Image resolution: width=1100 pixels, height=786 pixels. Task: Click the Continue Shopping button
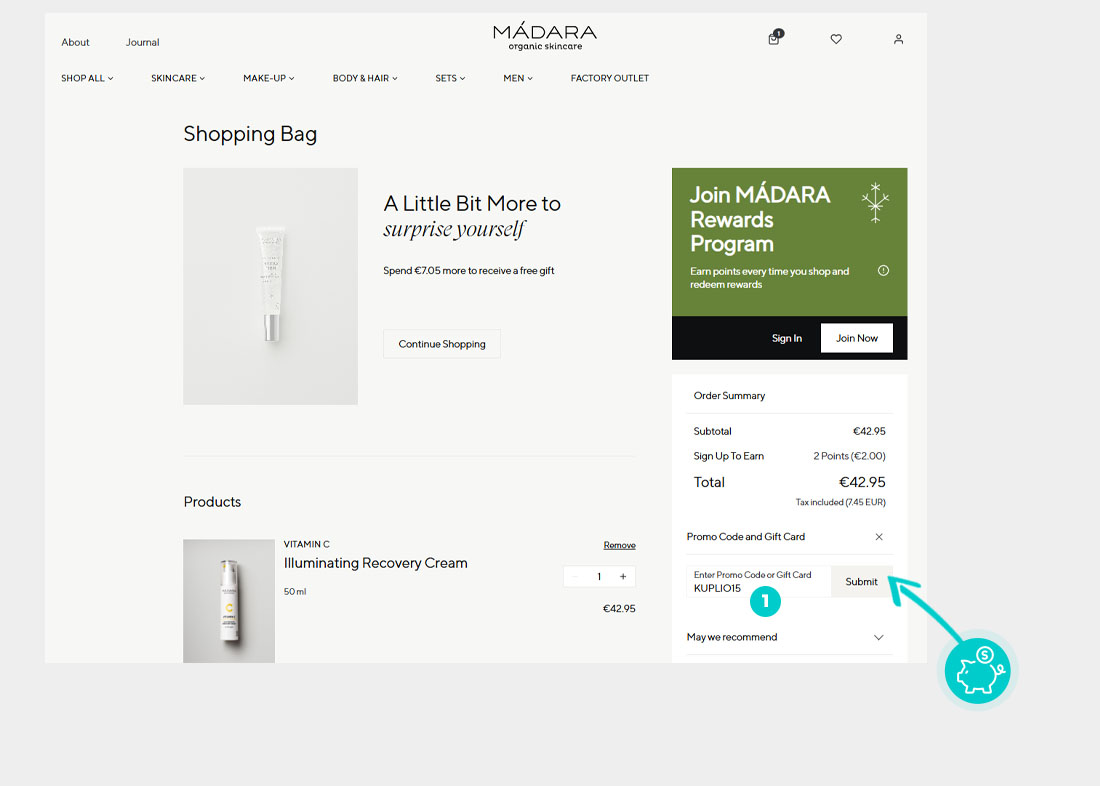coord(442,344)
